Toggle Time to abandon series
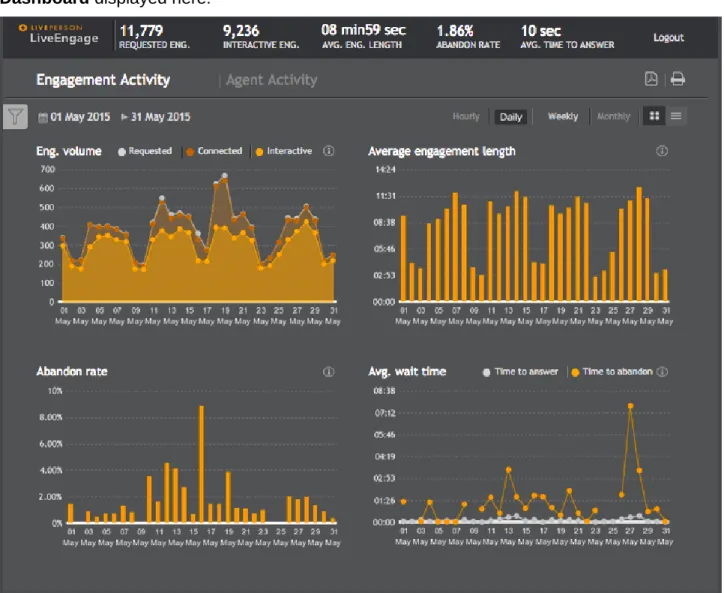The height and width of the screenshot is (593, 724). [612, 372]
